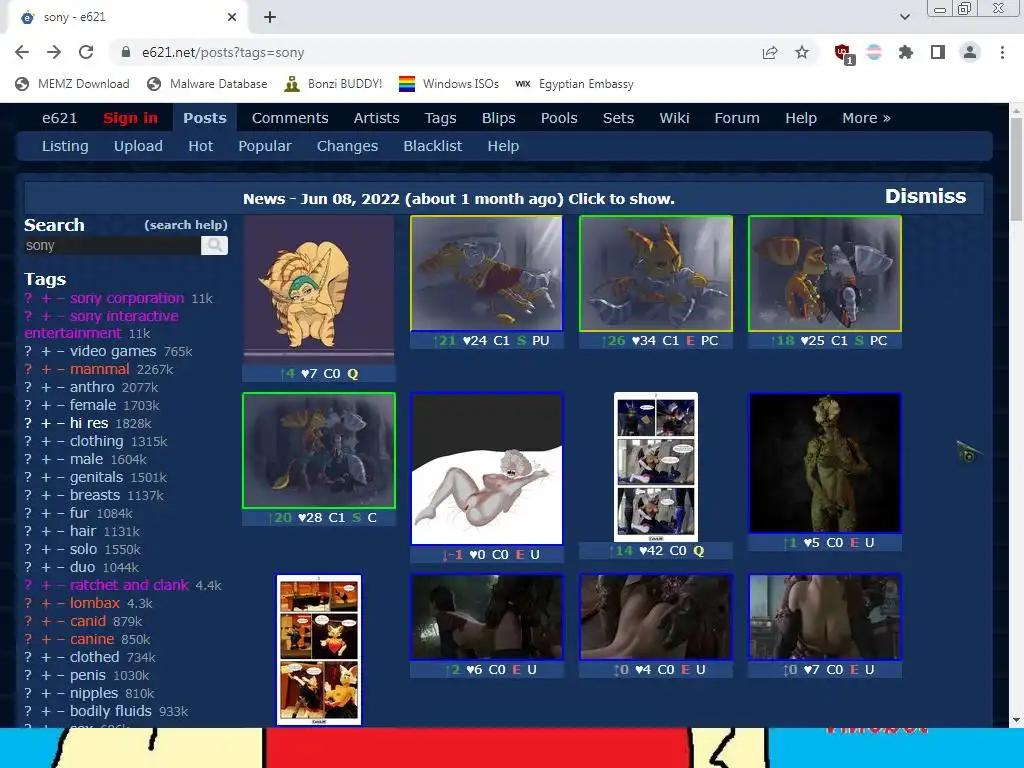1024x768 pixels.
Task: Click the browser forward arrow
Action: pos(54,52)
